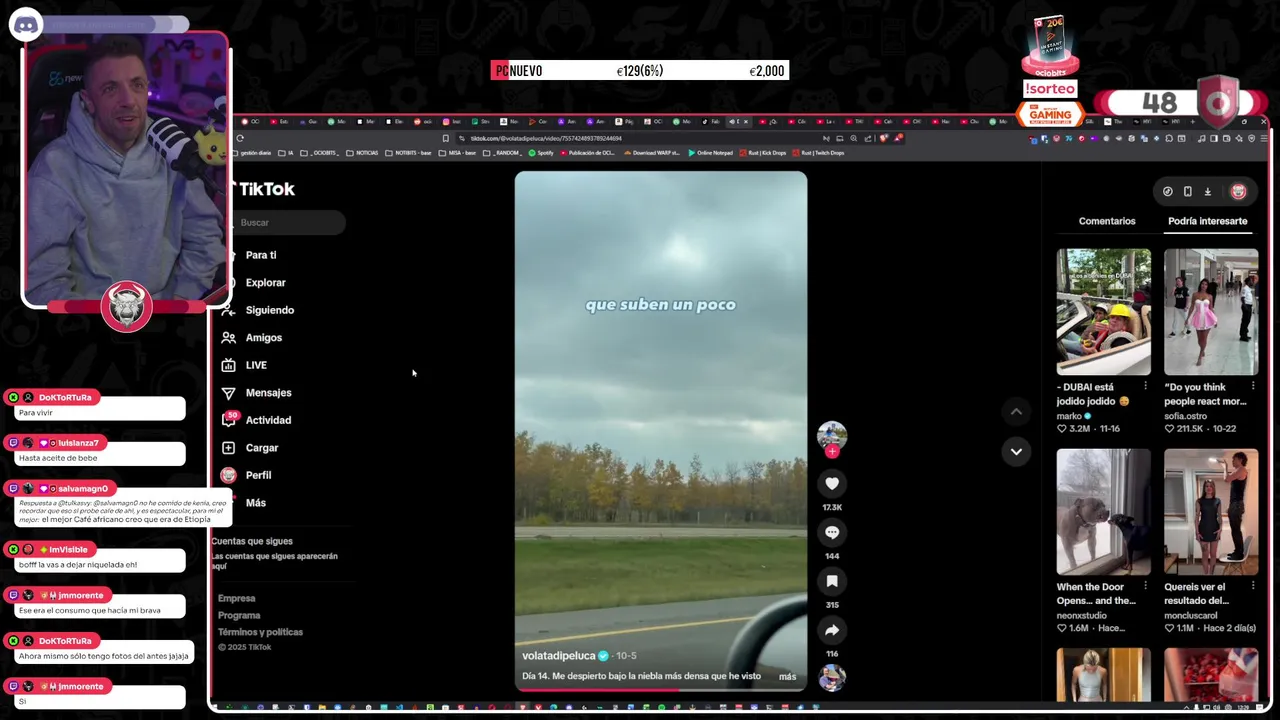Open the "Rust | Kick Drops" bookmark
This screenshot has width=1280, height=720.
[x=762, y=153]
